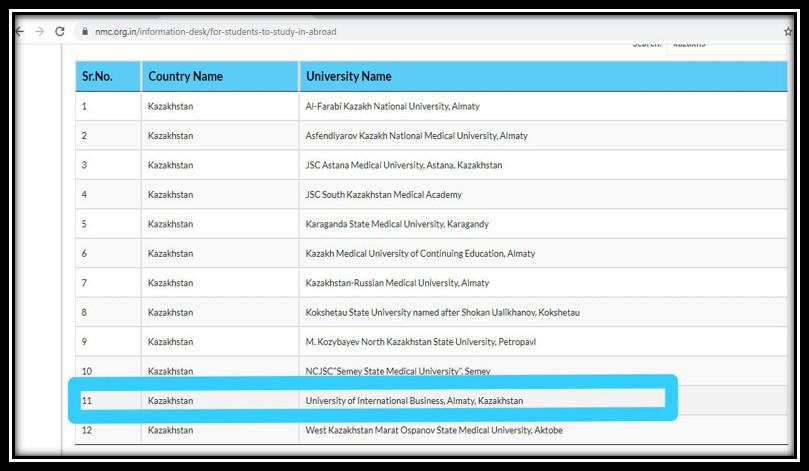809x471 pixels.
Task: Bookmark page using the star icon
Action: coord(788,32)
